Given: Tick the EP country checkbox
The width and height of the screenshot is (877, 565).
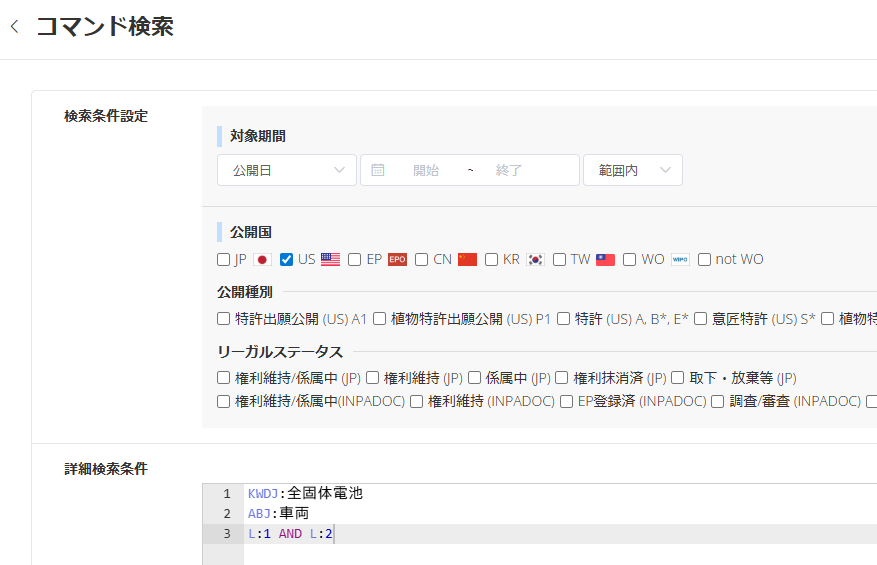Looking at the screenshot, I should click(x=355, y=260).
